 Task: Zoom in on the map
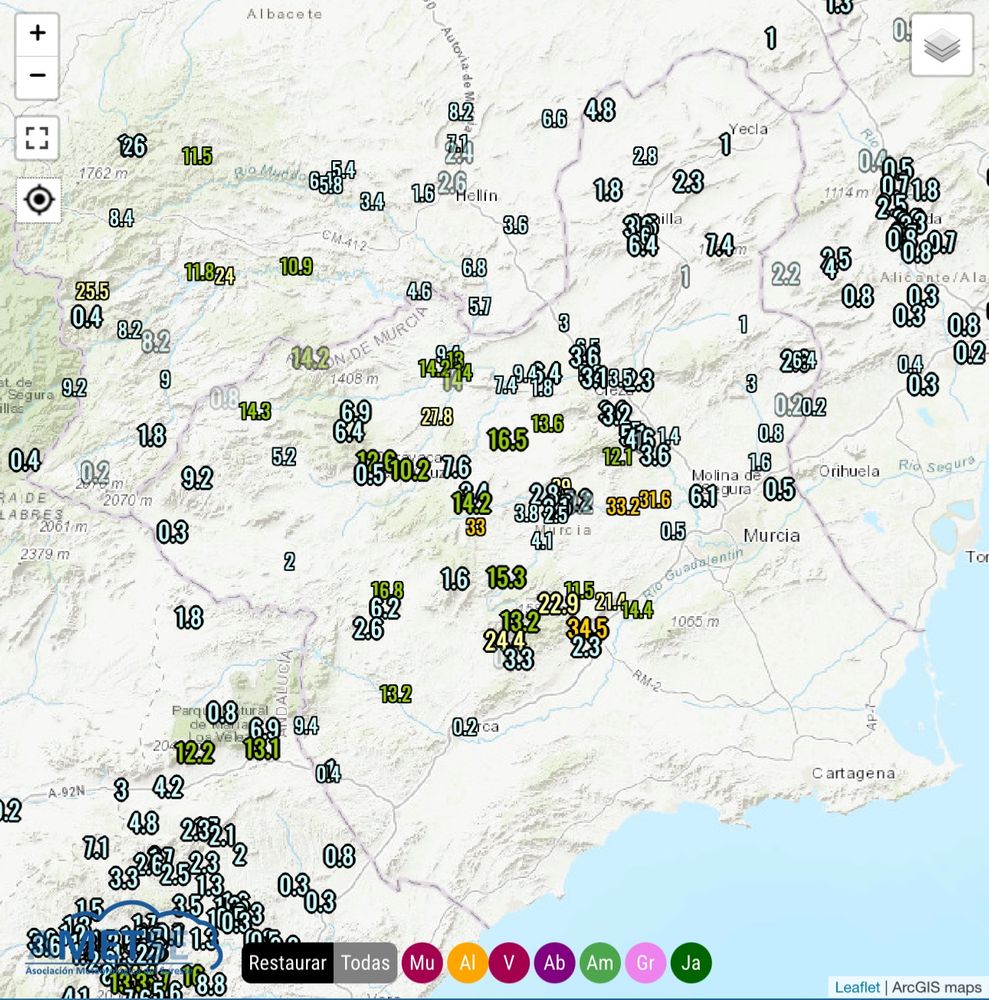point(37,33)
